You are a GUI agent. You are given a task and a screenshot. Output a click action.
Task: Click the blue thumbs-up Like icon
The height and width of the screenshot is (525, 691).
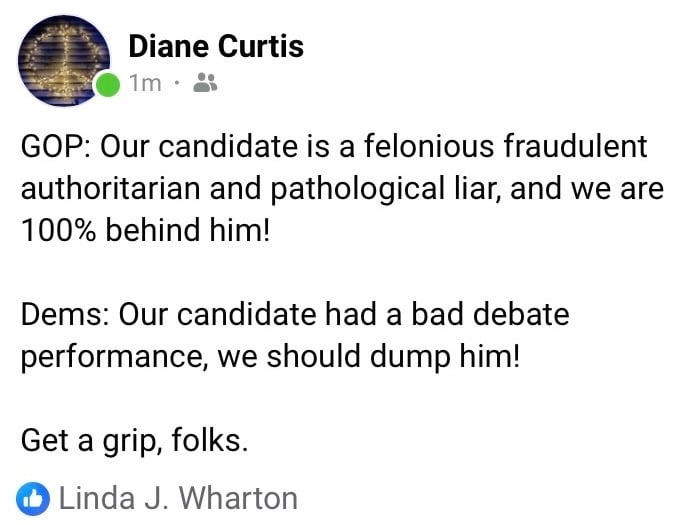[33, 497]
